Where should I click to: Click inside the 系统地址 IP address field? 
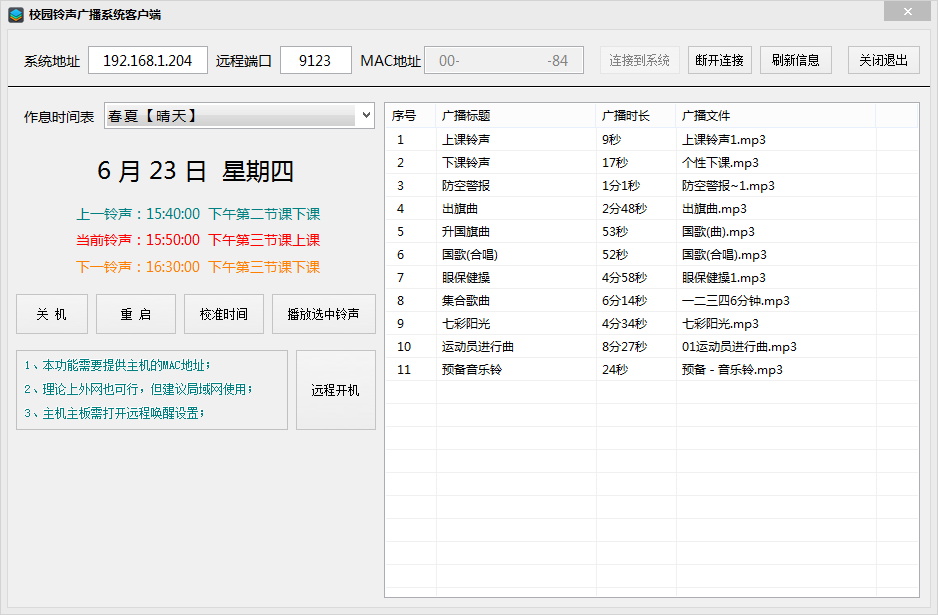click(147, 60)
